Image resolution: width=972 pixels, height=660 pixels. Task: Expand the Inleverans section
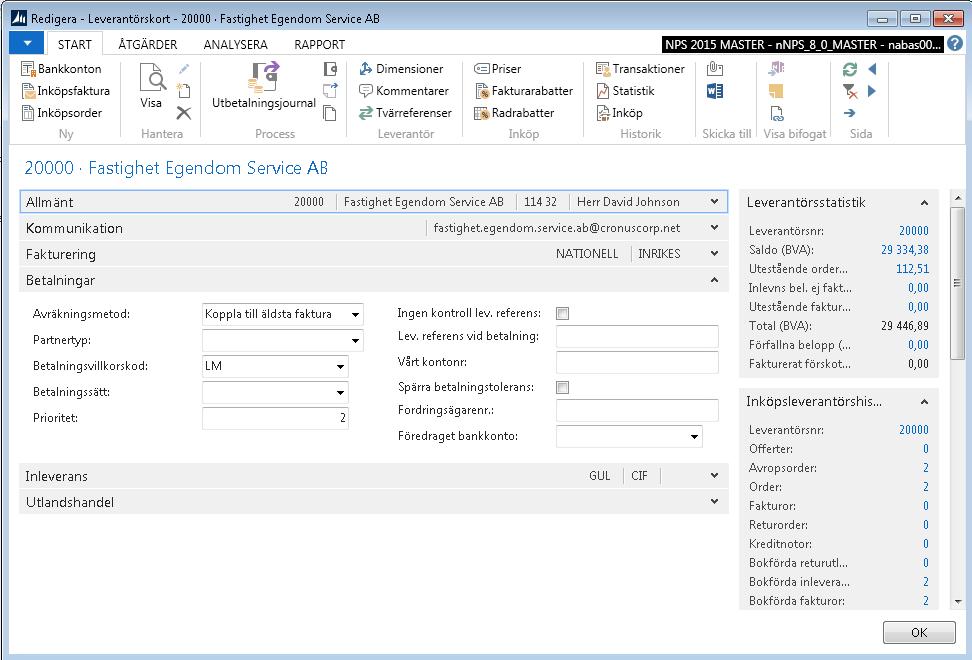click(x=715, y=476)
